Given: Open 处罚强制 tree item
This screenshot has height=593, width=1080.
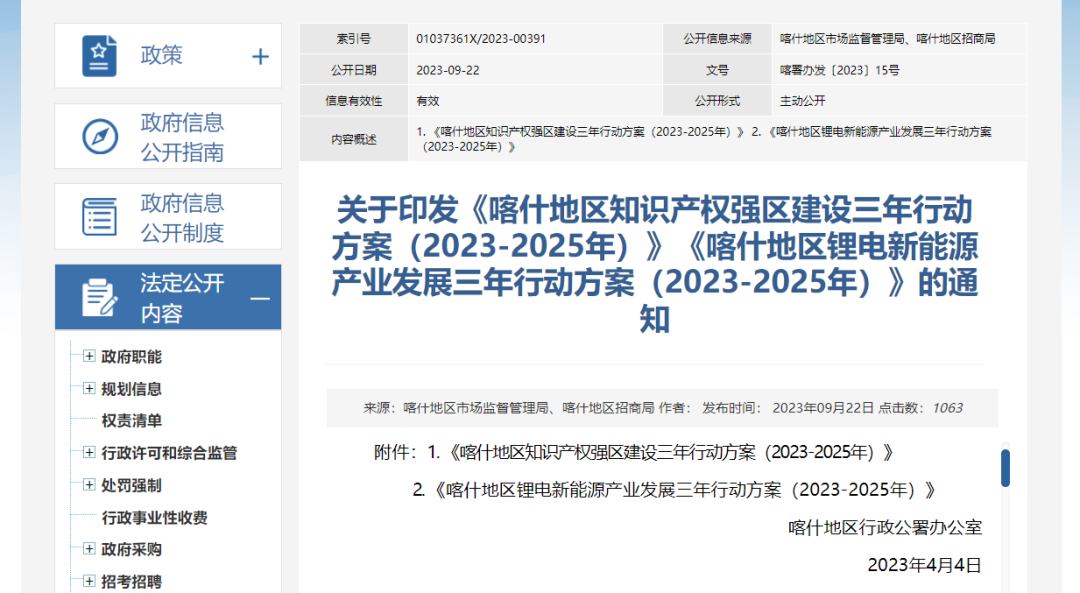Looking at the screenshot, I should (x=132, y=486).
